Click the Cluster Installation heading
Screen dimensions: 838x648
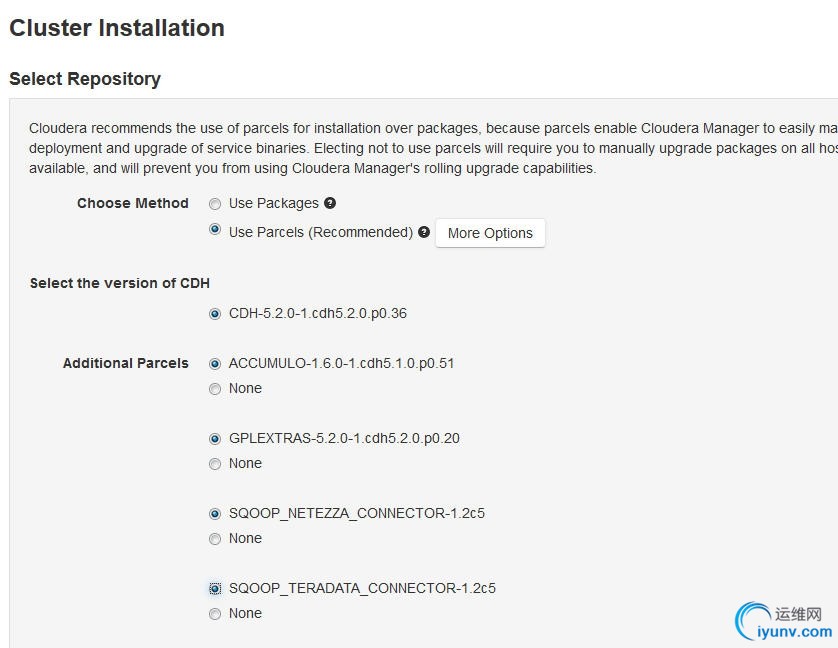[x=117, y=28]
